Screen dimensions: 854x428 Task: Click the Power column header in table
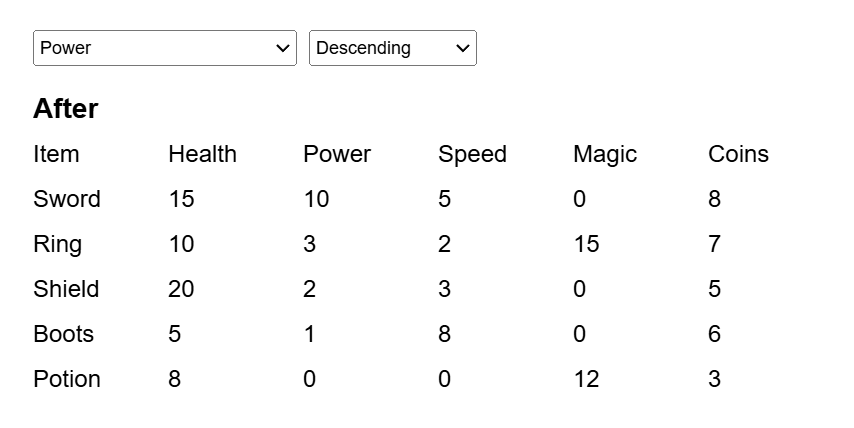(337, 154)
